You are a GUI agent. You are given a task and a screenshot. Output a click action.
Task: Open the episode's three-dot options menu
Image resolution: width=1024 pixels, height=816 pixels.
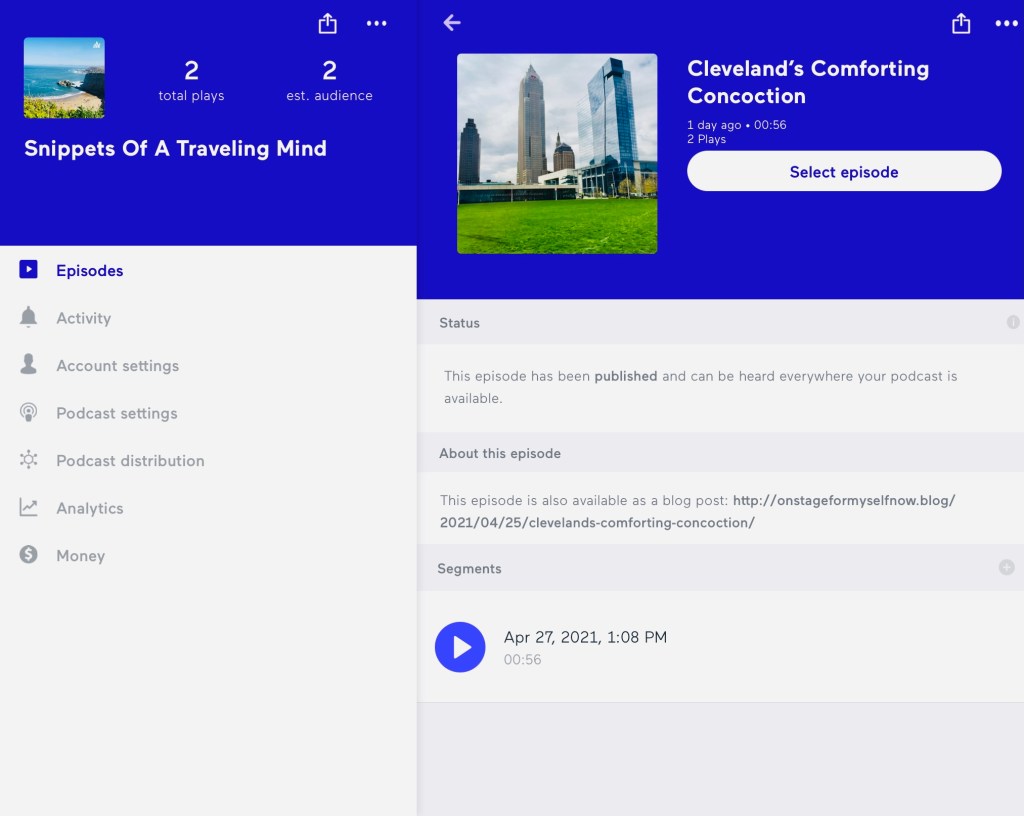point(1006,24)
